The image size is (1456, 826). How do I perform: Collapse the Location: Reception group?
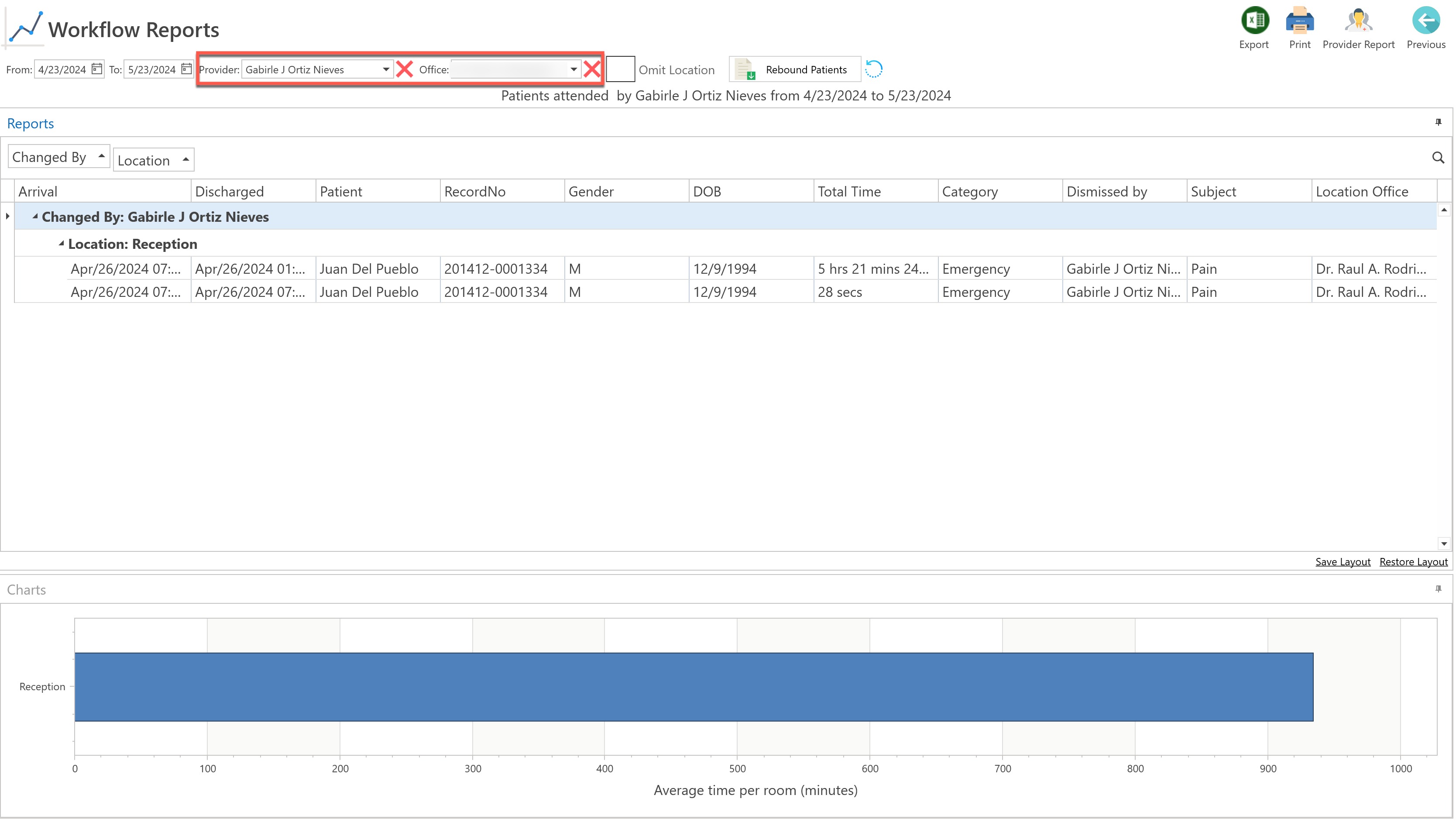[x=61, y=243]
